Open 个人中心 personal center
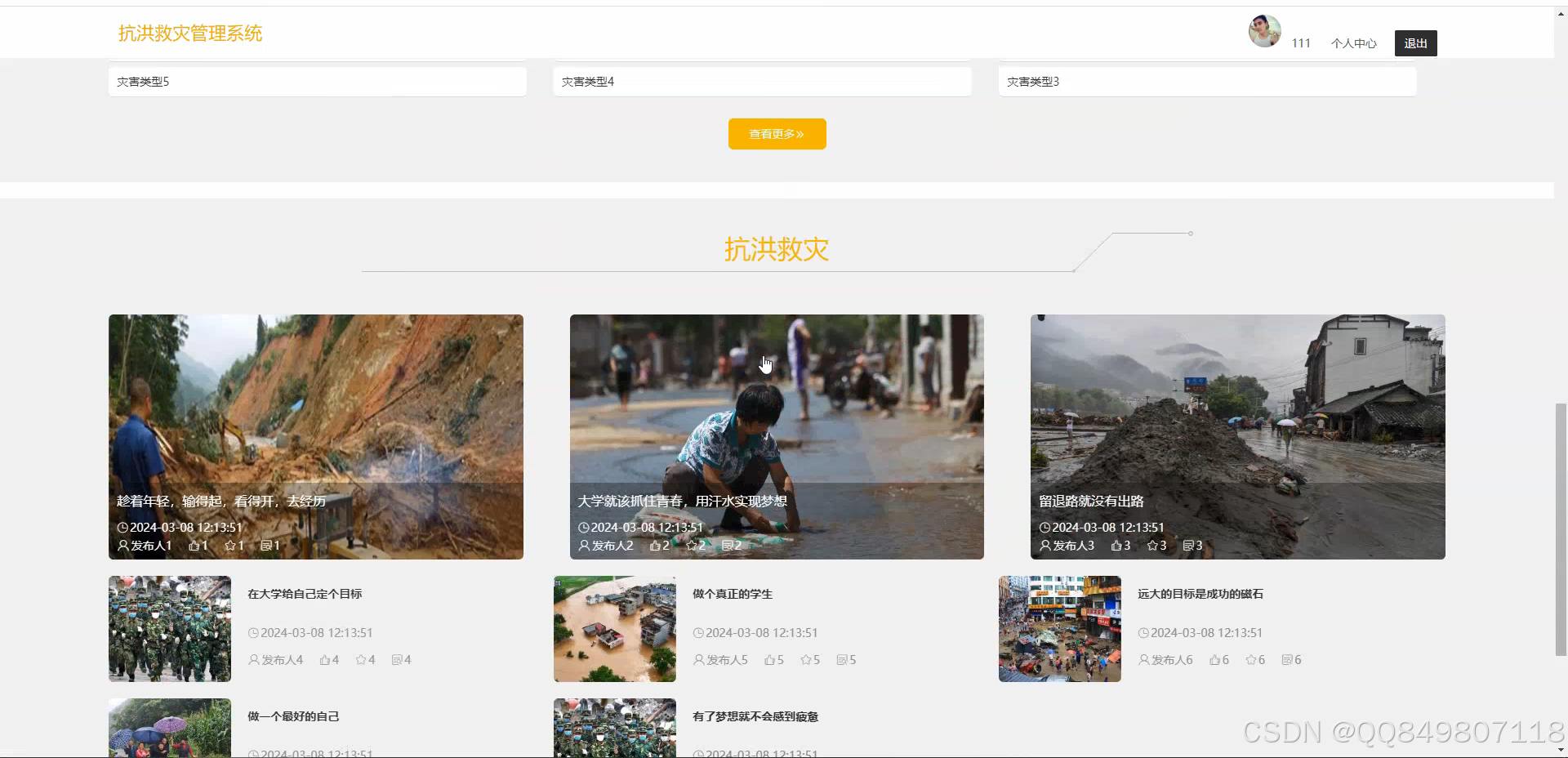 (1353, 43)
